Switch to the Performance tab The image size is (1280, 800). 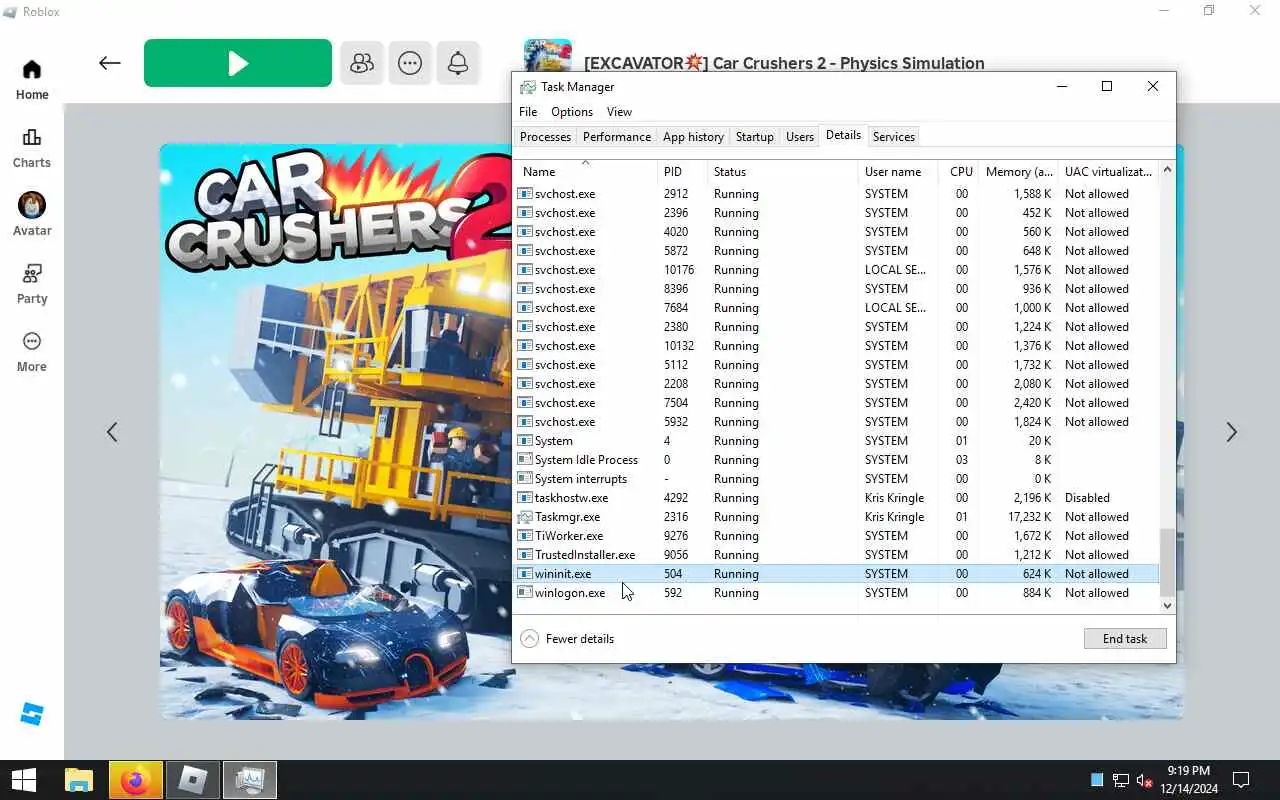point(617,137)
